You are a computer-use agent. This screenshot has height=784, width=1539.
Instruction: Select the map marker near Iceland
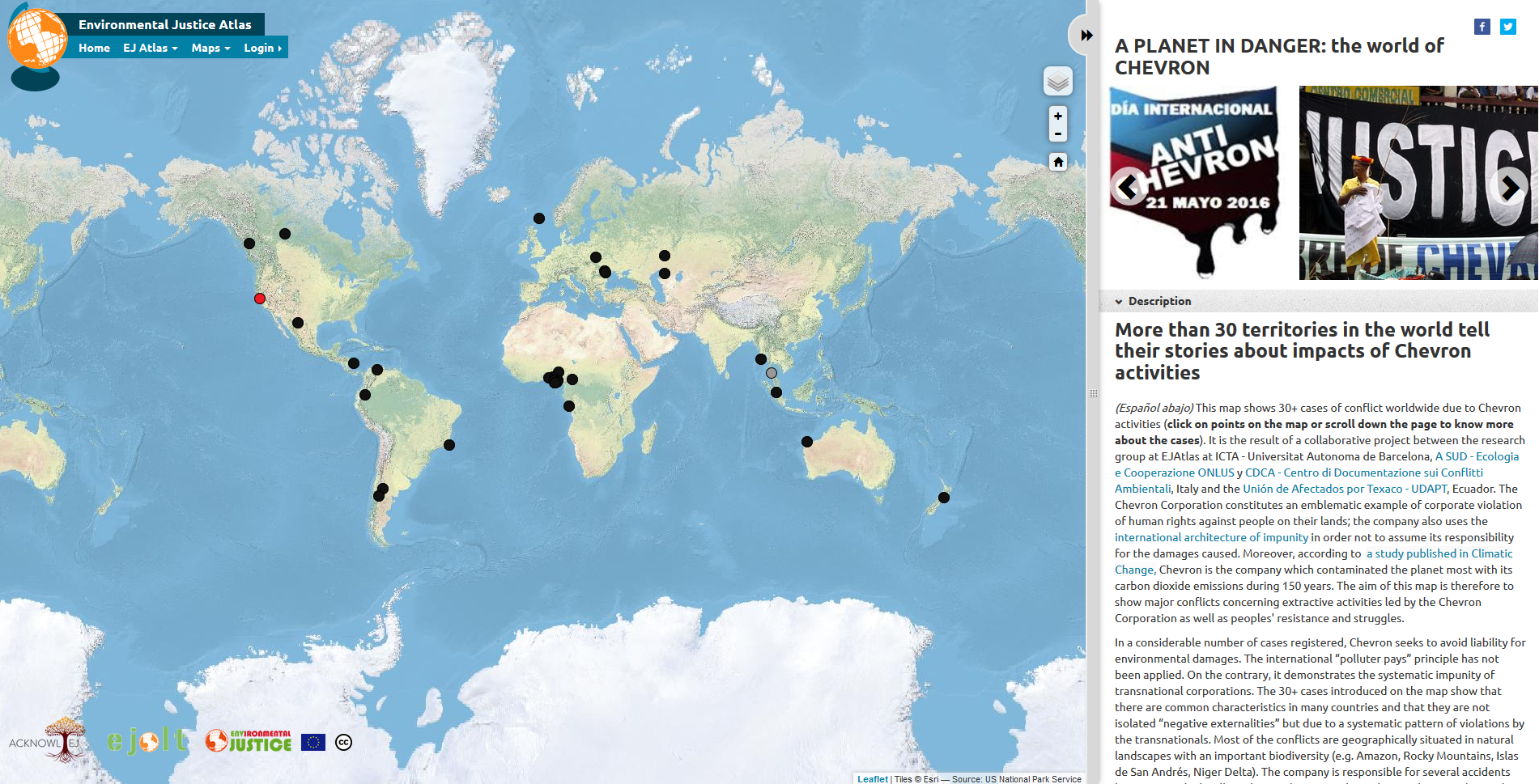[539, 218]
